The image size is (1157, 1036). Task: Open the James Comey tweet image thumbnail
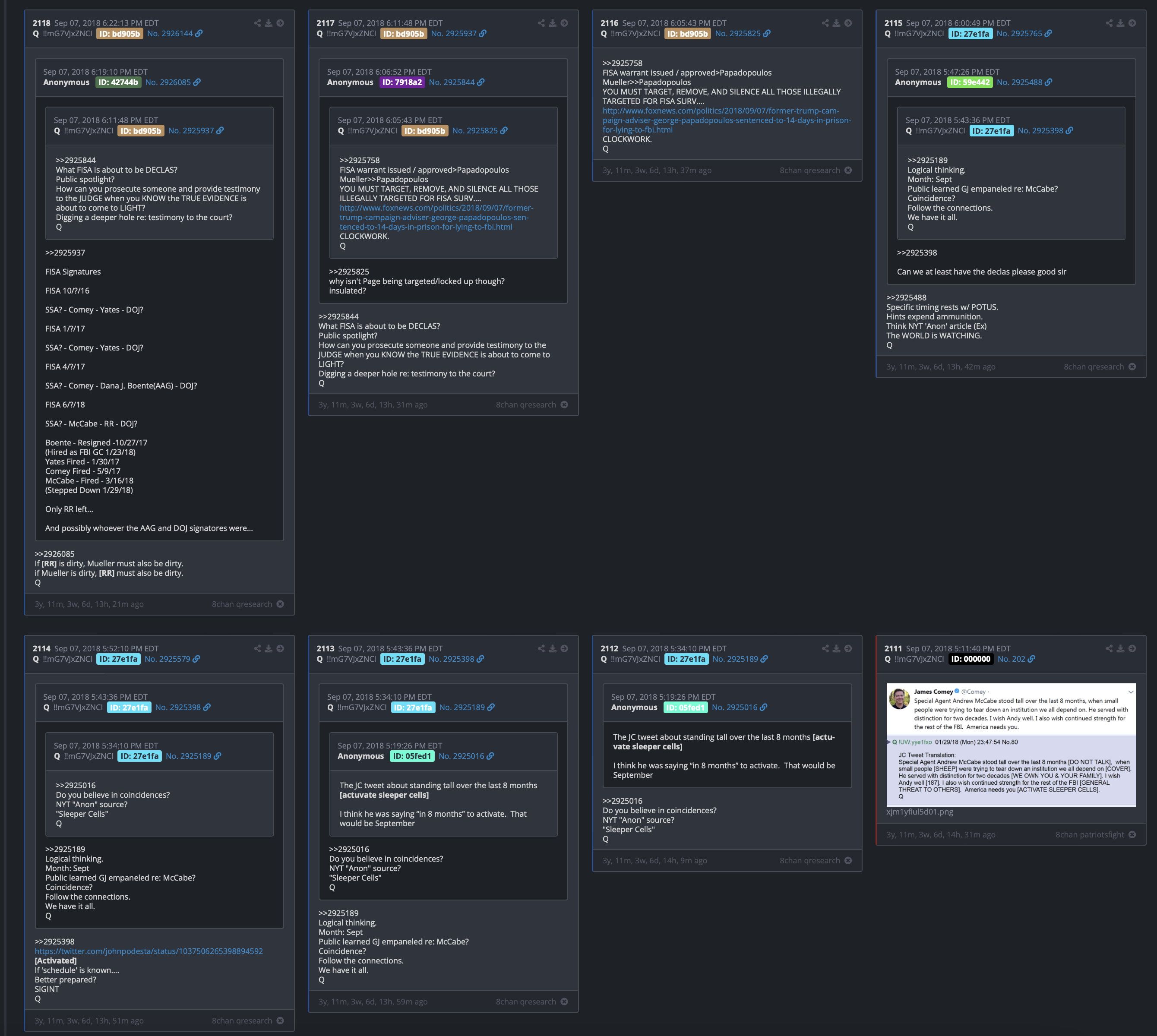1011,745
